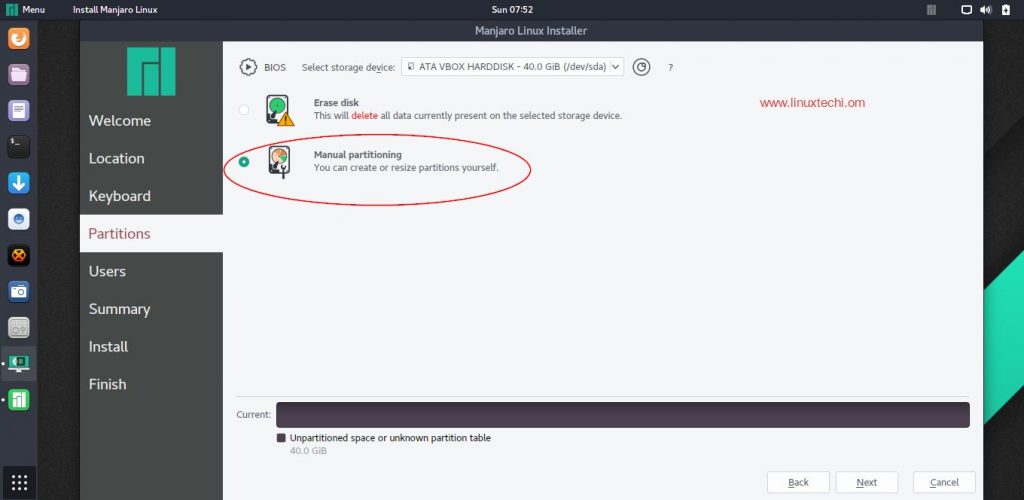This screenshot has height=500, width=1024.
Task: Open the gray settings tool dock icon
Action: (18, 328)
